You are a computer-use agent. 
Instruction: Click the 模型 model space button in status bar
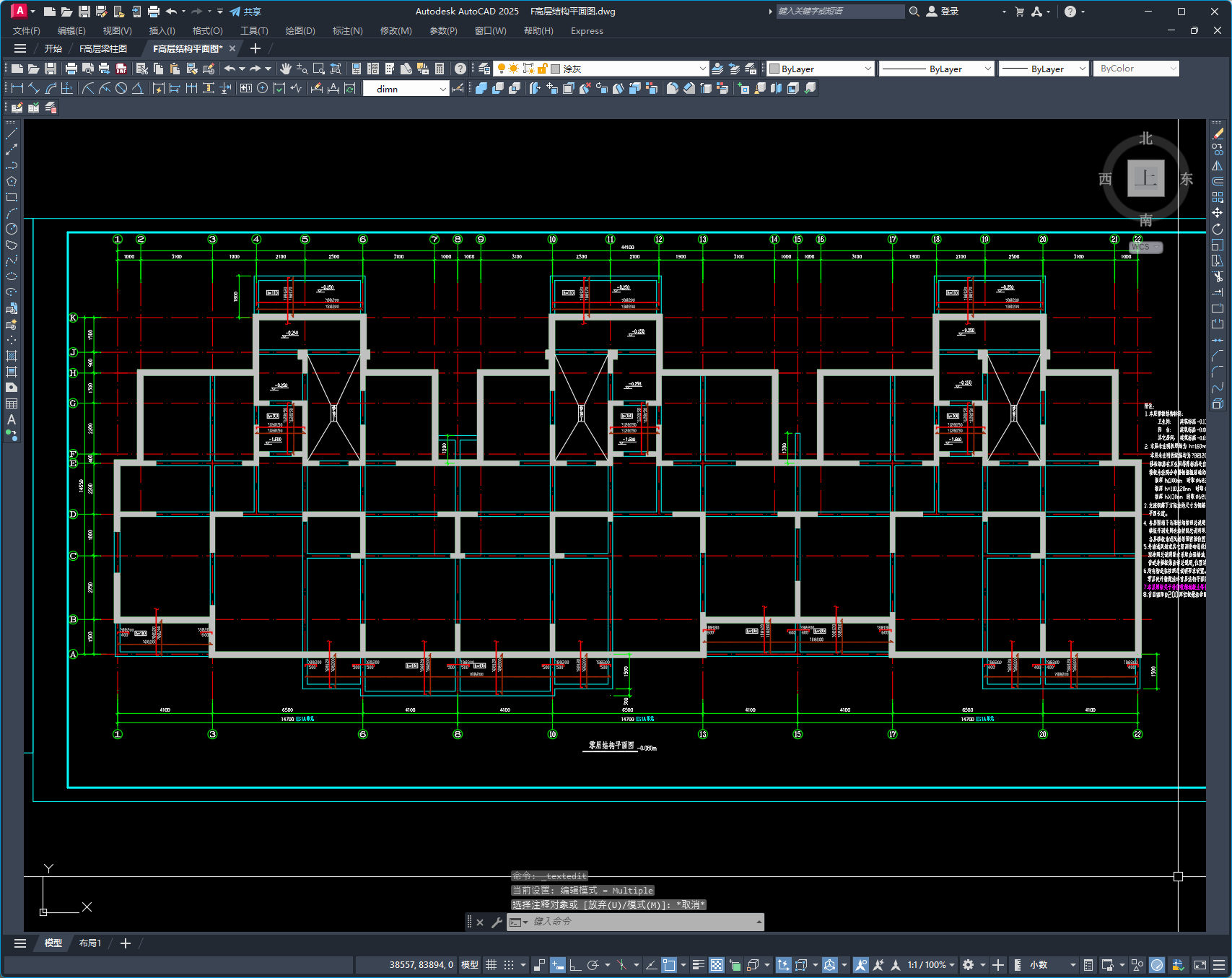[x=470, y=964]
